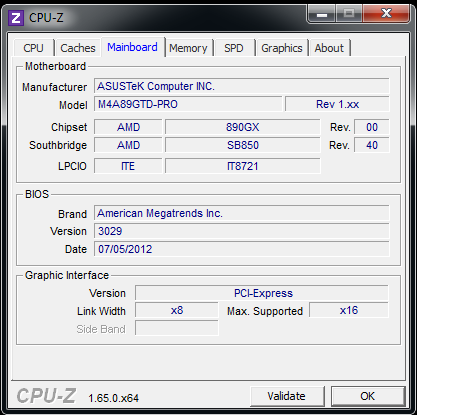This screenshot has width=450, height=415.
Task: Click the Rev 1.xx field
Action: [337, 104]
